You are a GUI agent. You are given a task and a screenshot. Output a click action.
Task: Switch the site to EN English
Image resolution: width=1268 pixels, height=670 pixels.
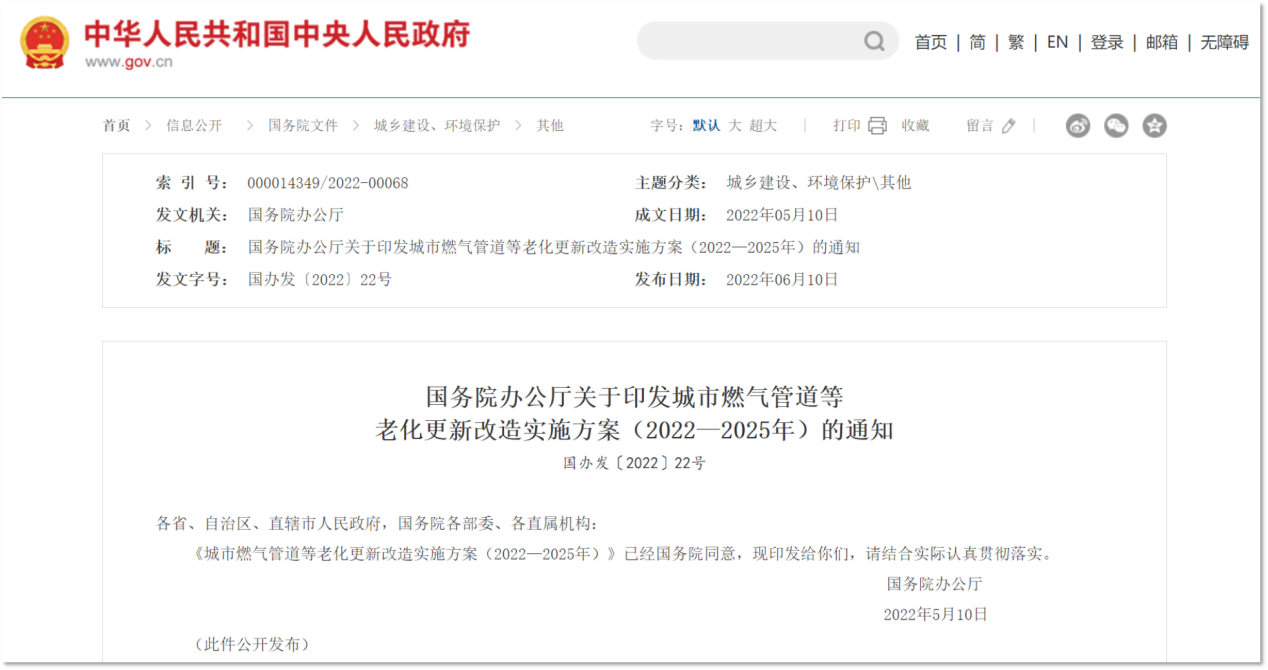pyautogui.click(x=1057, y=42)
